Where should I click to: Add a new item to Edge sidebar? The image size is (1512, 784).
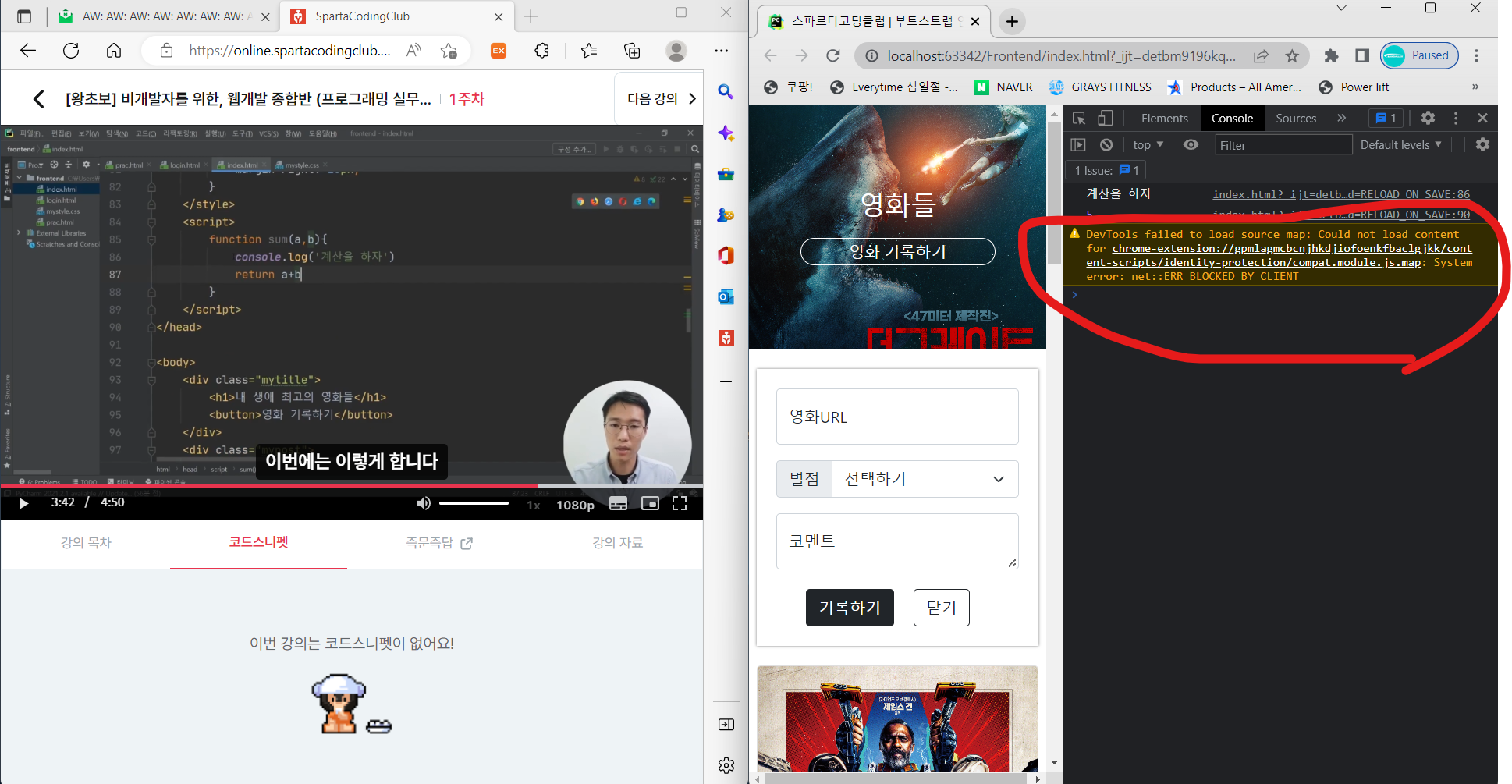point(726,381)
